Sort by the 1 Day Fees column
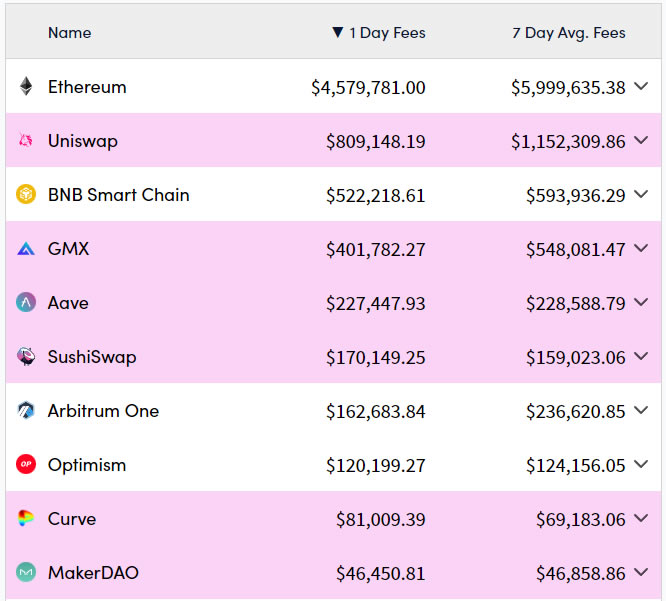The image size is (666, 601). (x=386, y=33)
